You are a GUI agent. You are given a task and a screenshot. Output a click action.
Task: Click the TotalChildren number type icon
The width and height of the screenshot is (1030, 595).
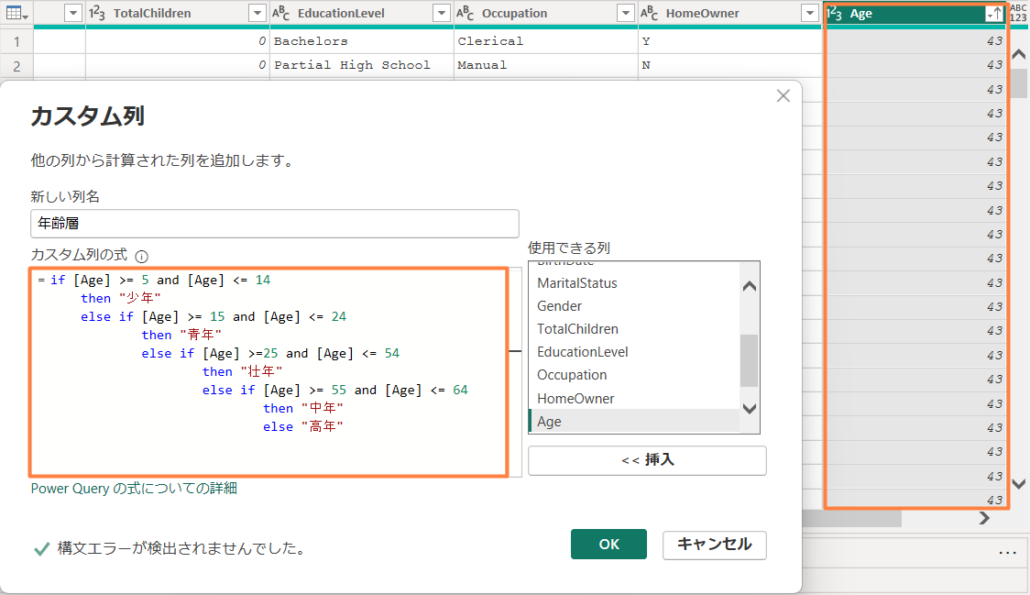pos(97,13)
